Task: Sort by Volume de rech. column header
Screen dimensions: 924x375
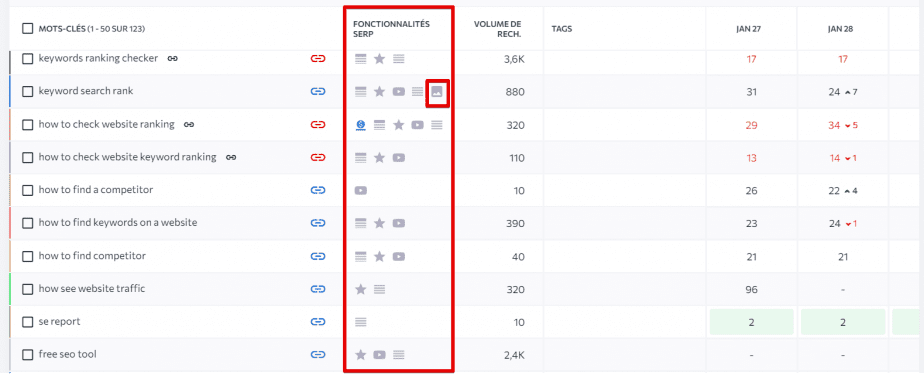Action: tap(498, 28)
